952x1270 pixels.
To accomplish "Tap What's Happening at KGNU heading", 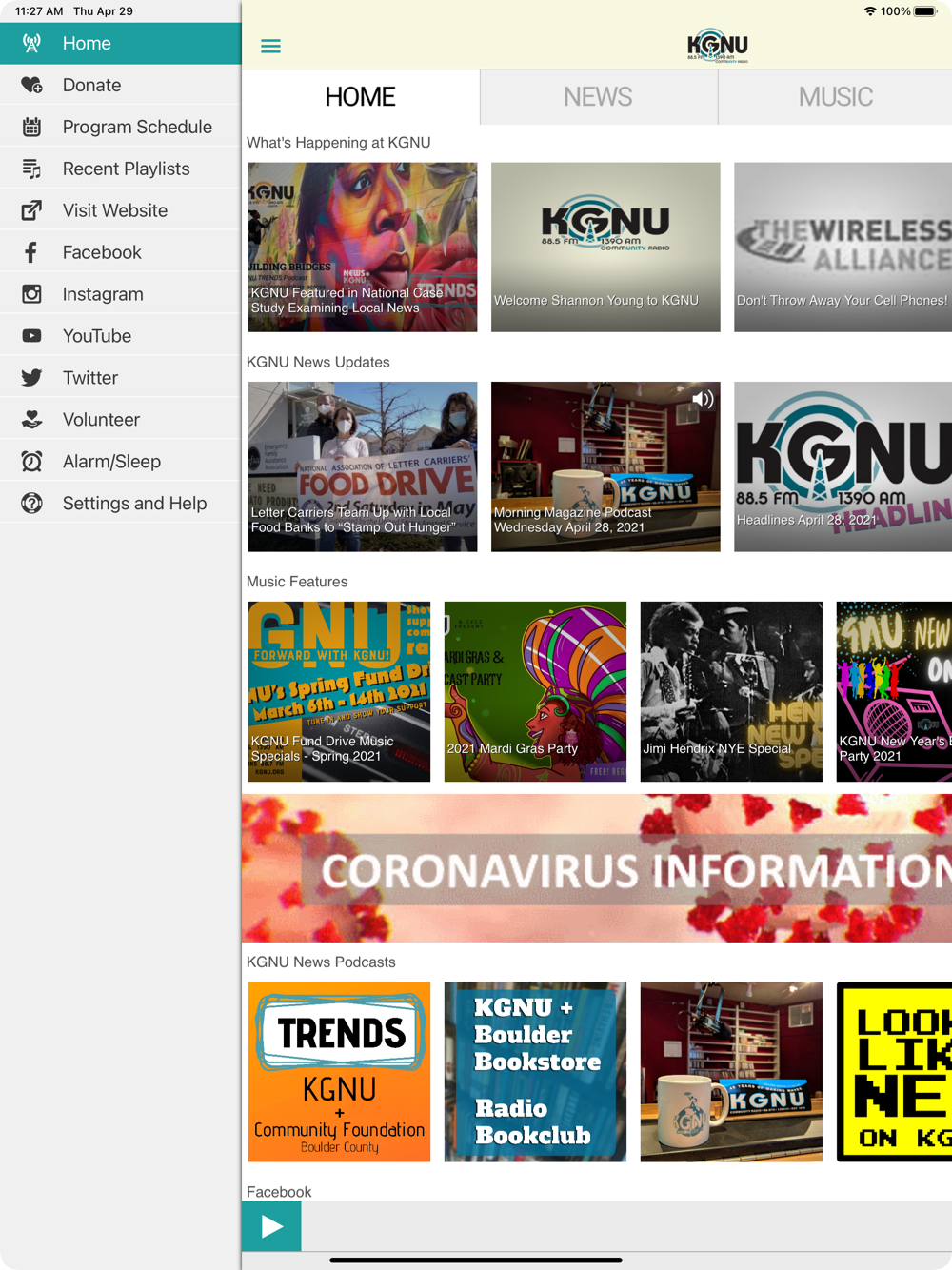I will [339, 143].
